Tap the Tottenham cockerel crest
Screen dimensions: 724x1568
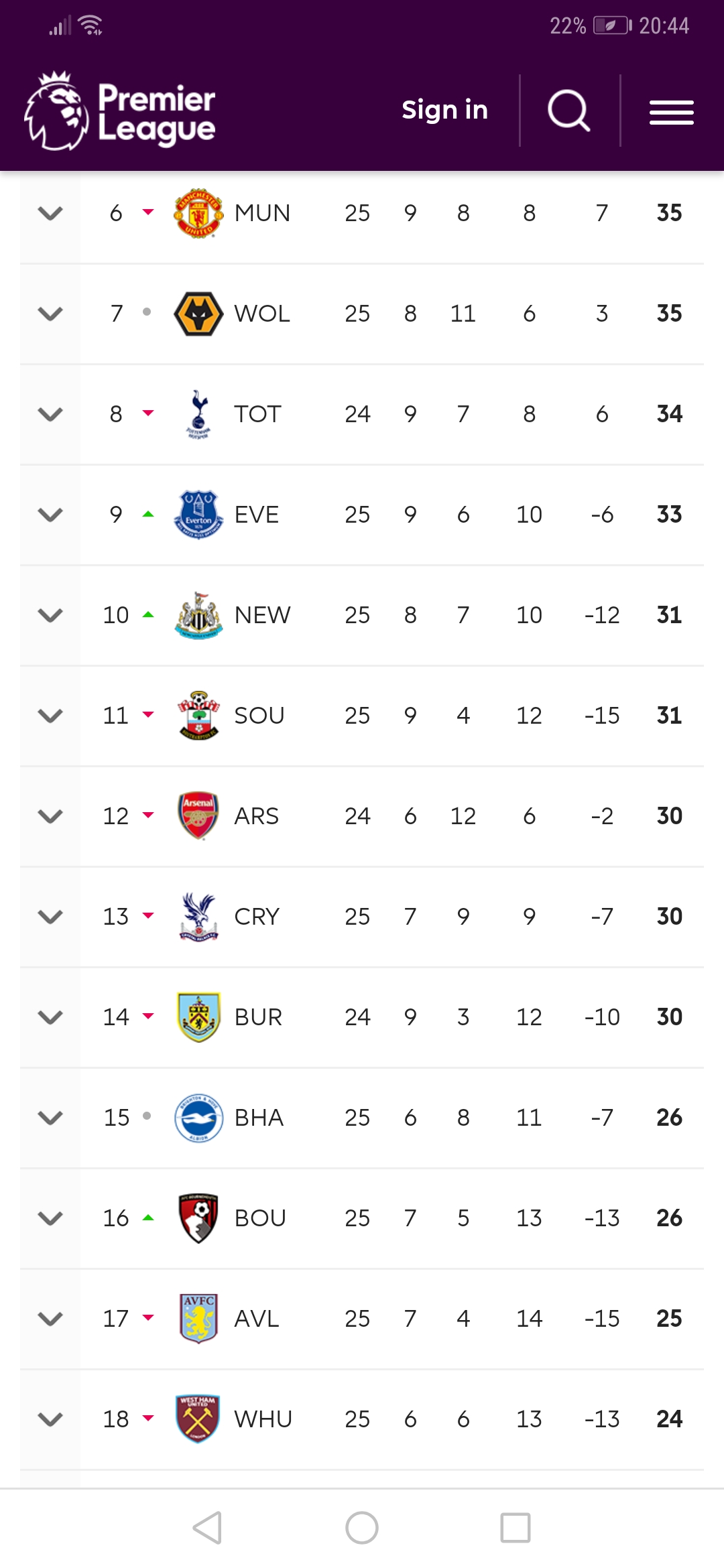[198, 414]
